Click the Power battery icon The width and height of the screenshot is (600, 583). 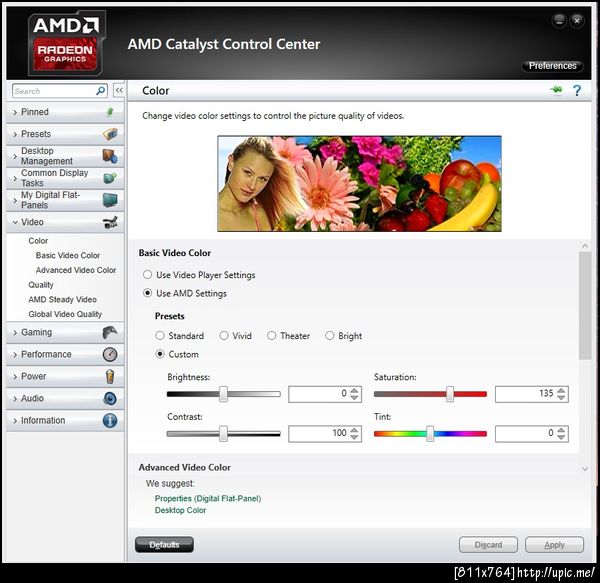110,376
